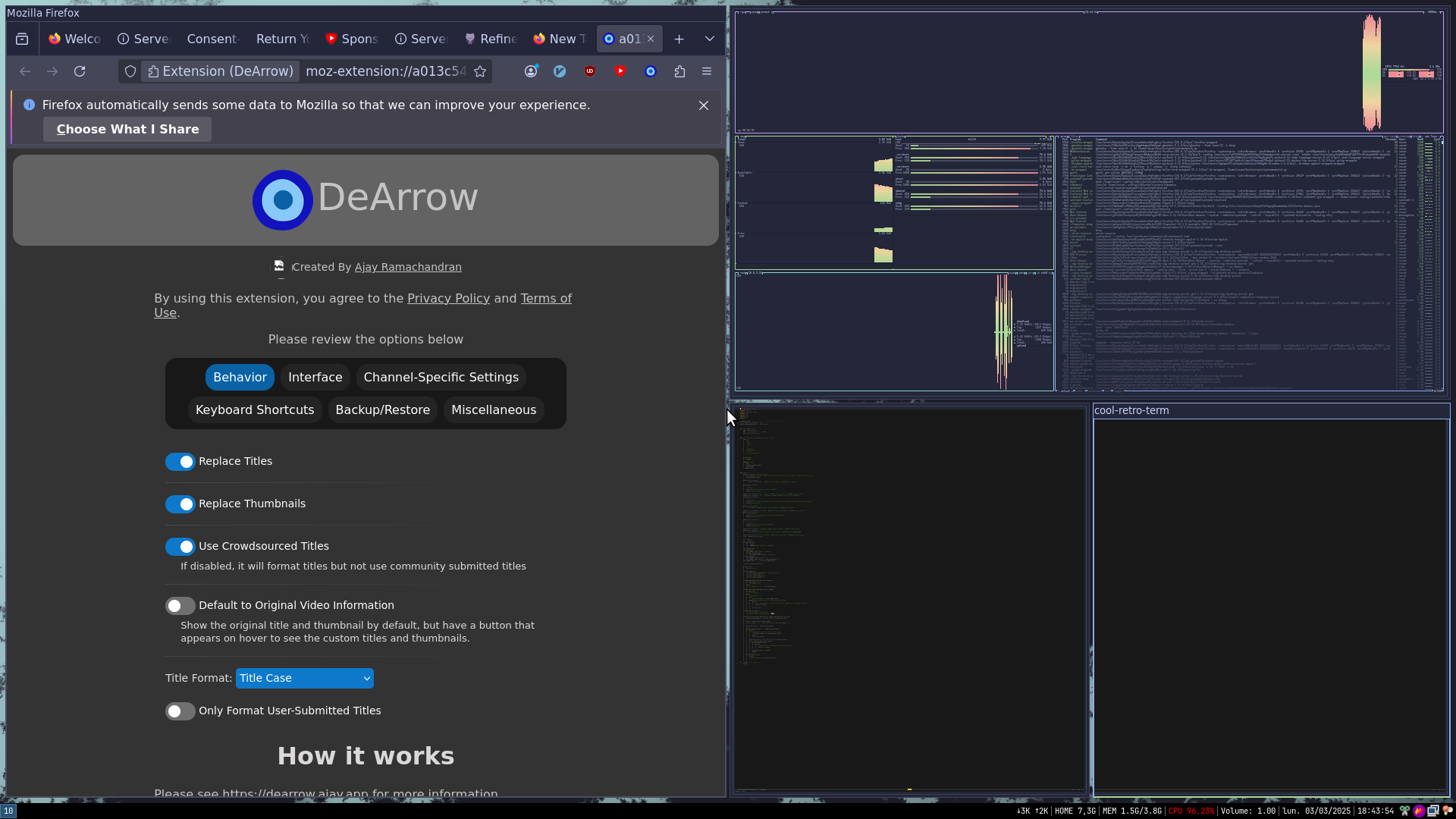The width and height of the screenshot is (1456, 819).
Task: Enable Only Format User-Submitted Titles
Action: (x=180, y=711)
